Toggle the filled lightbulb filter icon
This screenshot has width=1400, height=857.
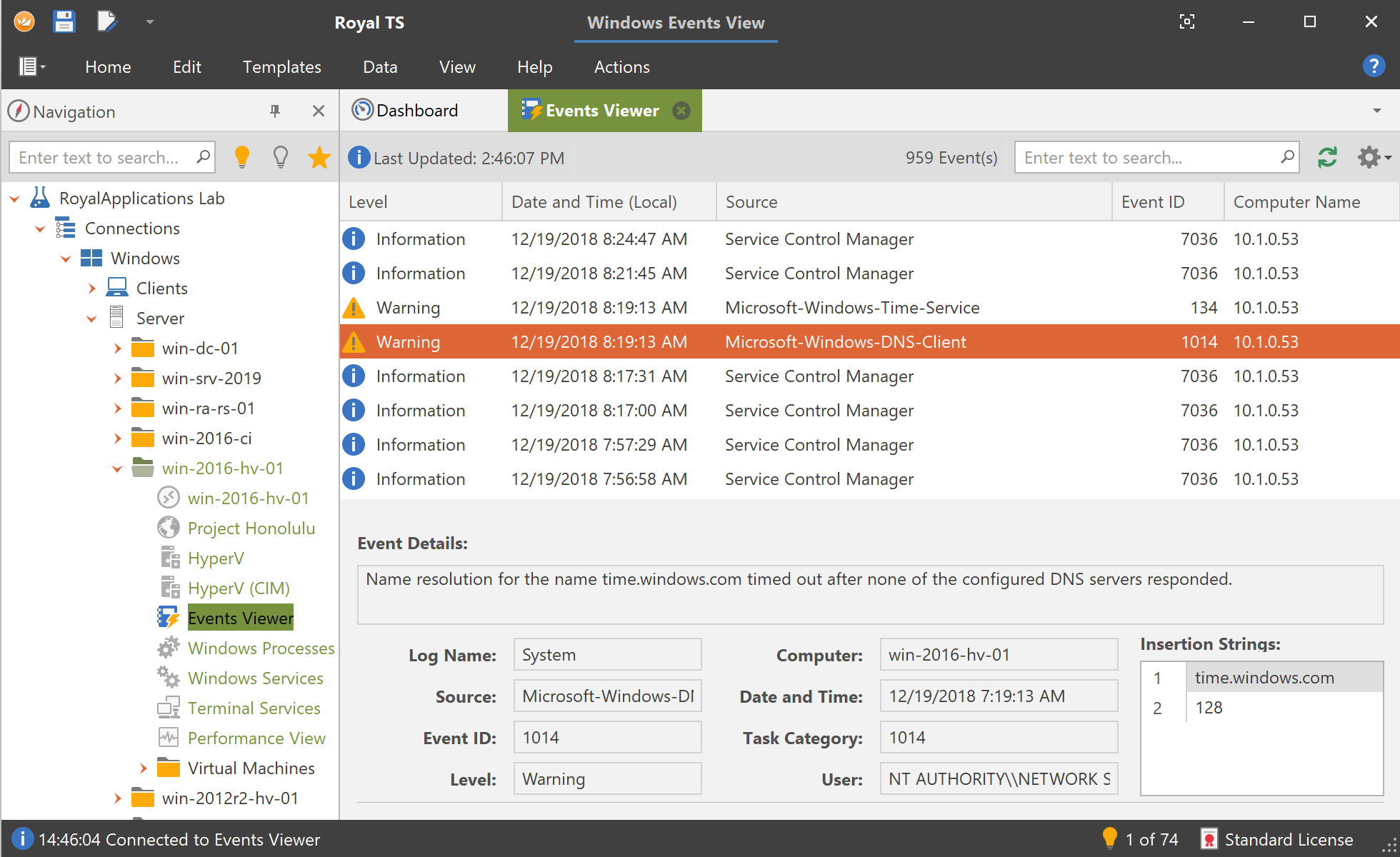click(242, 157)
